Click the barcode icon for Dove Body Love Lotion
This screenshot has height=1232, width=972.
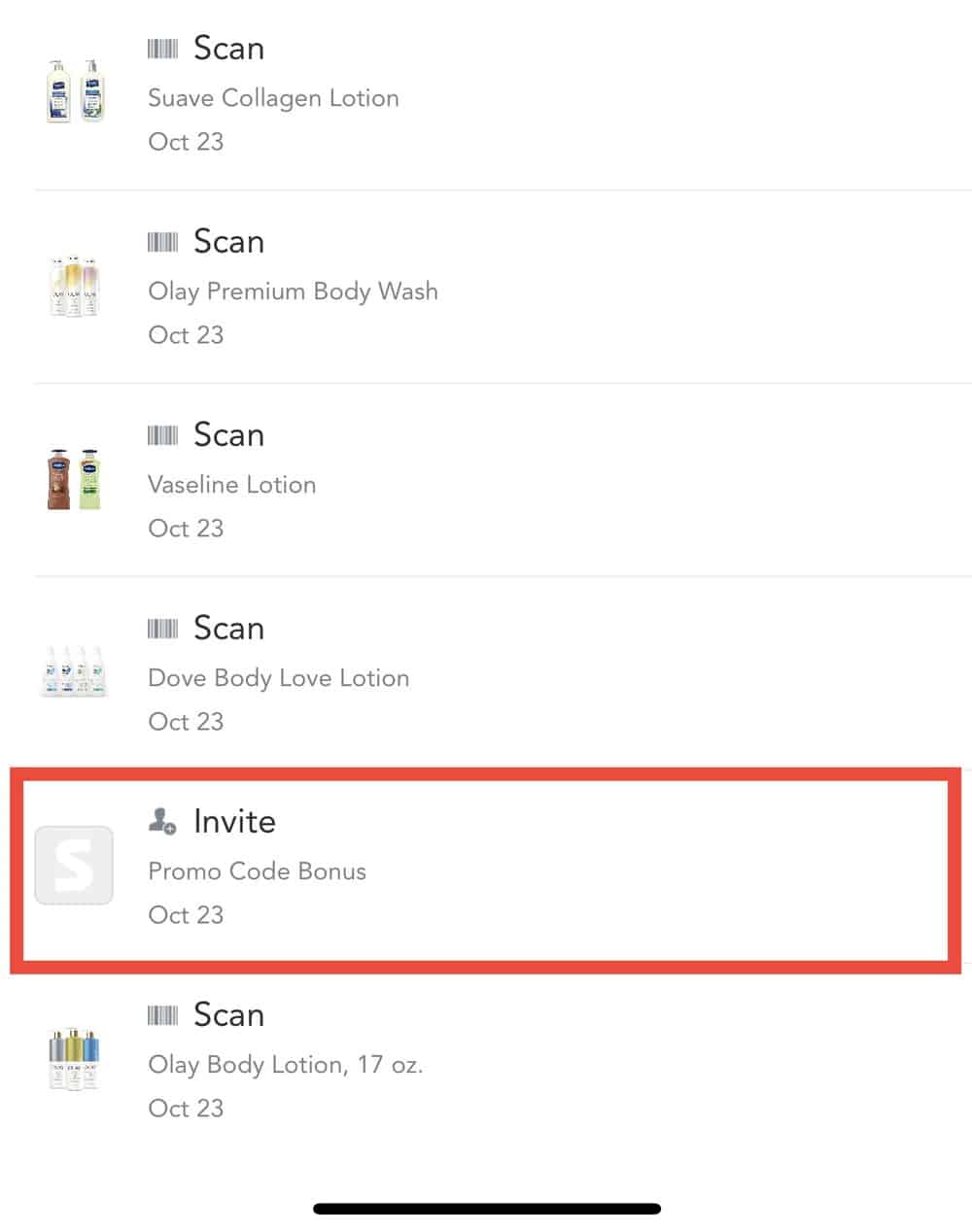(x=164, y=627)
